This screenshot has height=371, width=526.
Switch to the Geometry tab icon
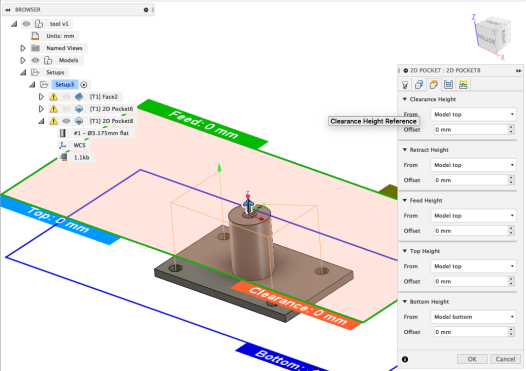click(x=419, y=85)
